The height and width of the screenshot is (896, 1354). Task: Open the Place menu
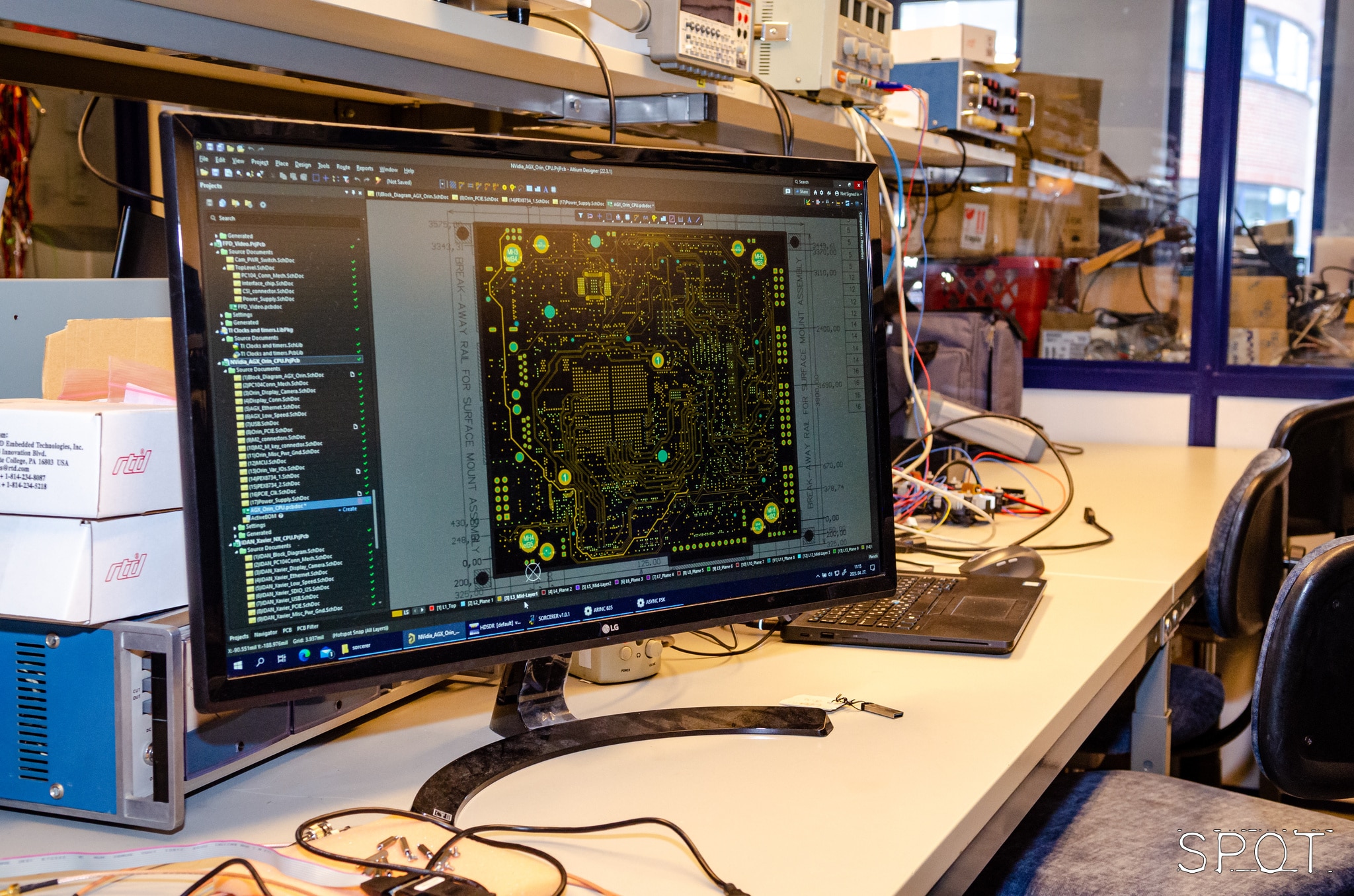pyautogui.click(x=282, y=164)
